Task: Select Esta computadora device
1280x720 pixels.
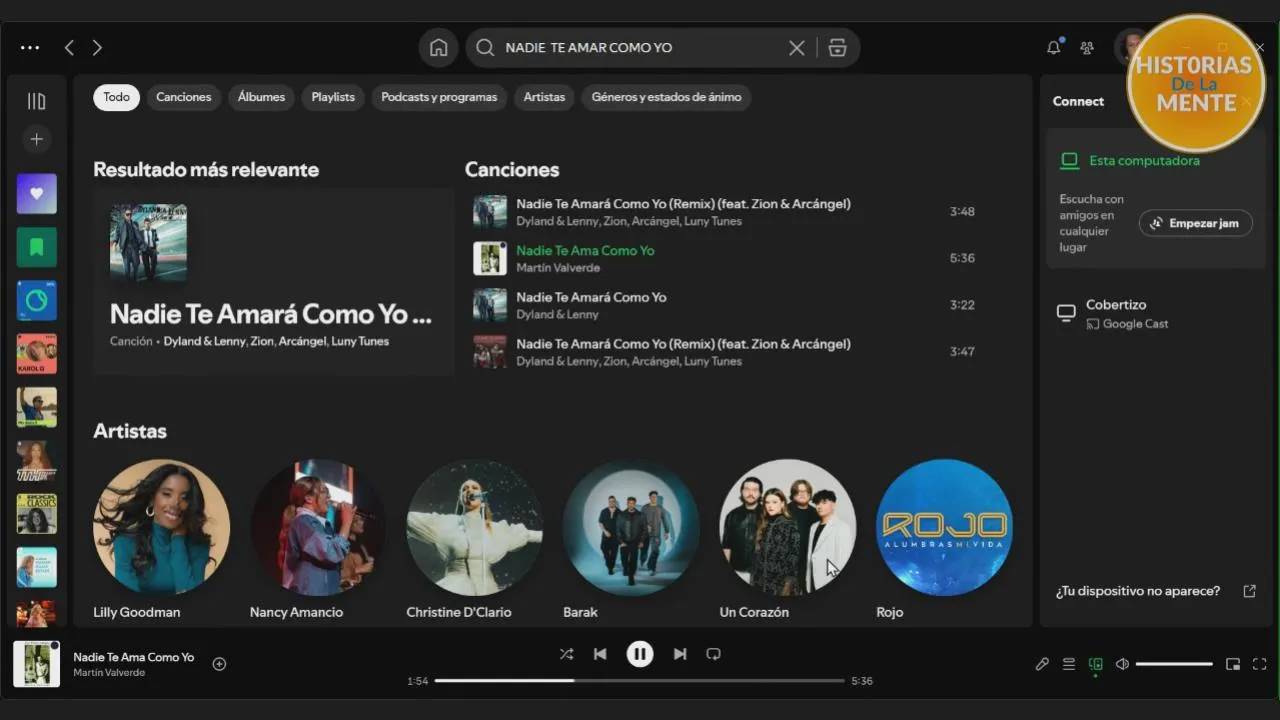Action: (1144, 161)
